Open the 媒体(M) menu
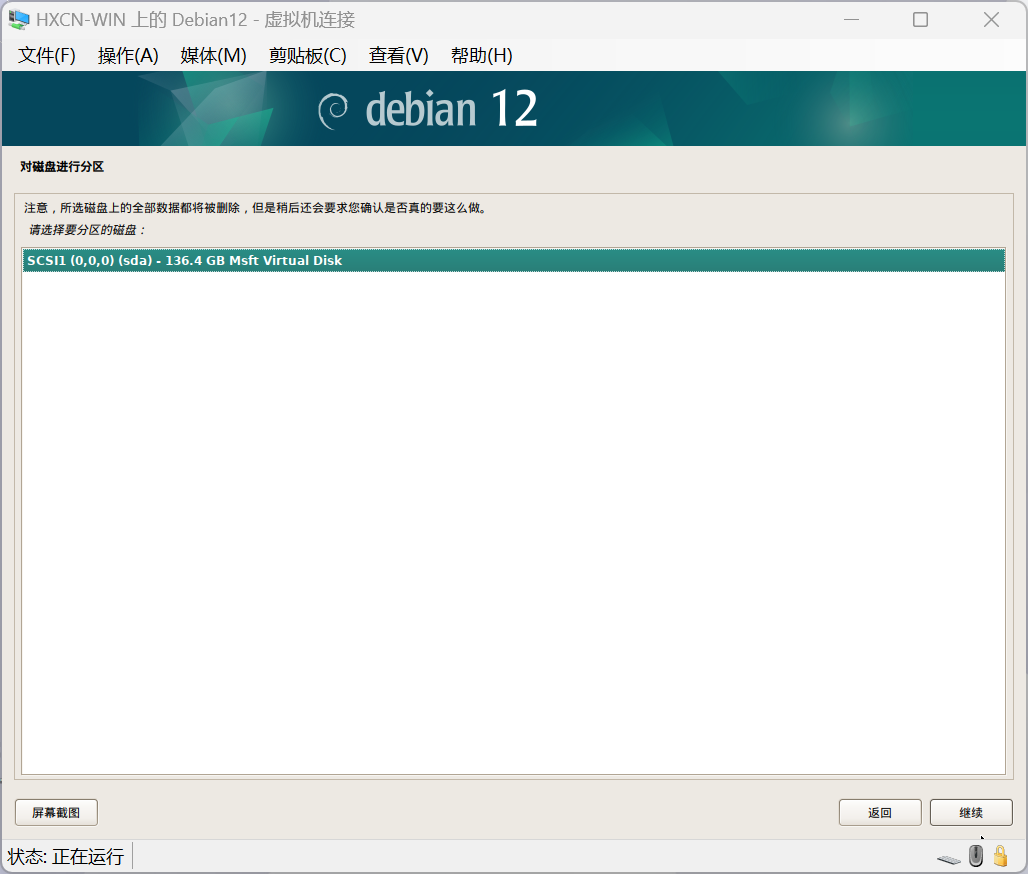Image resolution: width=1028 pixels, height=874 pixels. pyautogui.click(x=213, y=56)
